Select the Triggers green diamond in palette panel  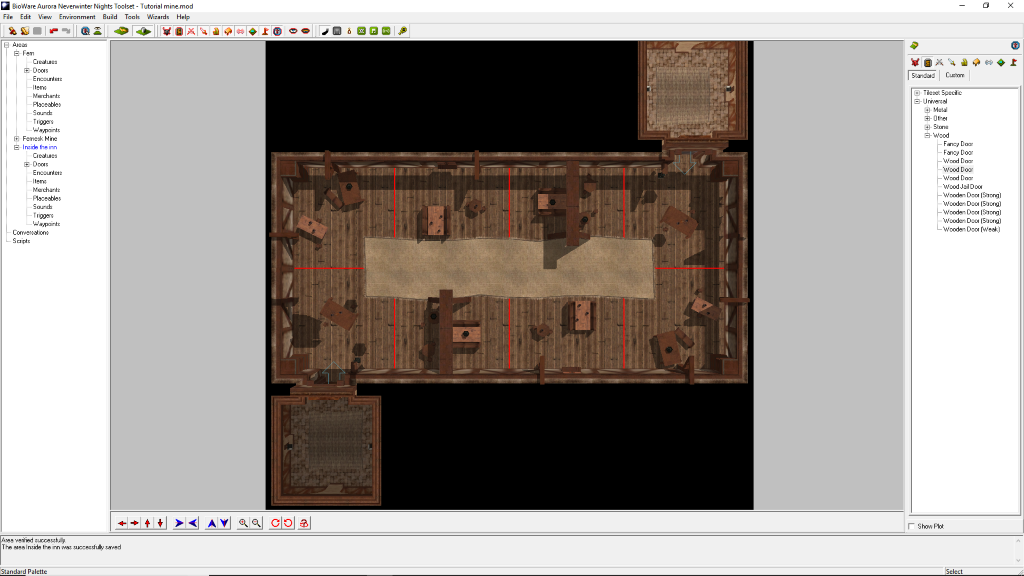1001,63
